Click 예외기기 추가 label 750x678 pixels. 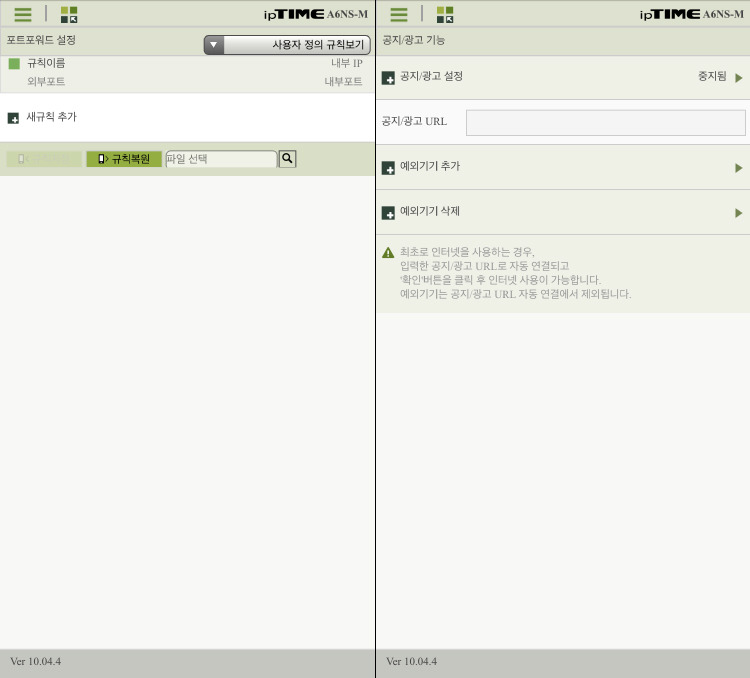pyautogui.click(x=430, y=166)
